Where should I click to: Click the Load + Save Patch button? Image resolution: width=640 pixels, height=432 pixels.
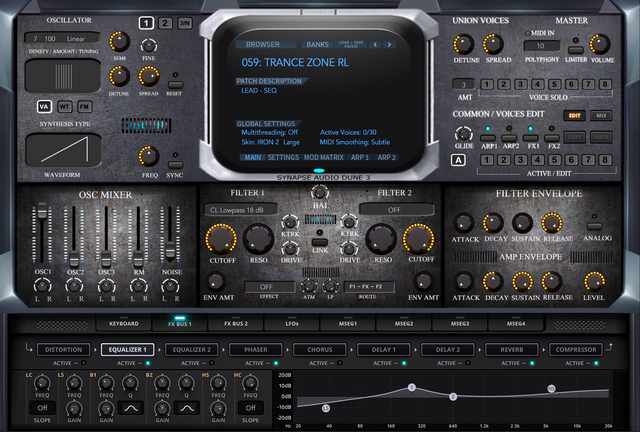pyautogui.click(x=351, y=45)
